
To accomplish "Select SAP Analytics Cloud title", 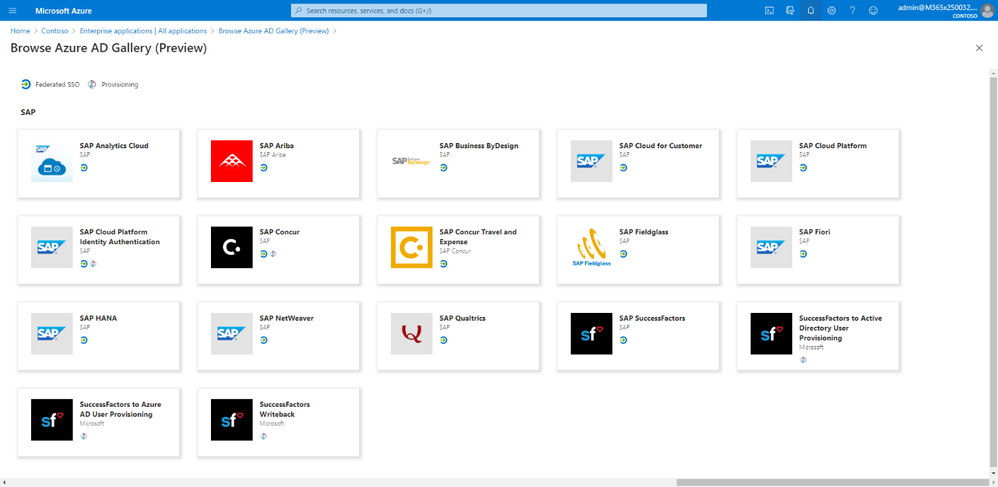I will [114, 146].
